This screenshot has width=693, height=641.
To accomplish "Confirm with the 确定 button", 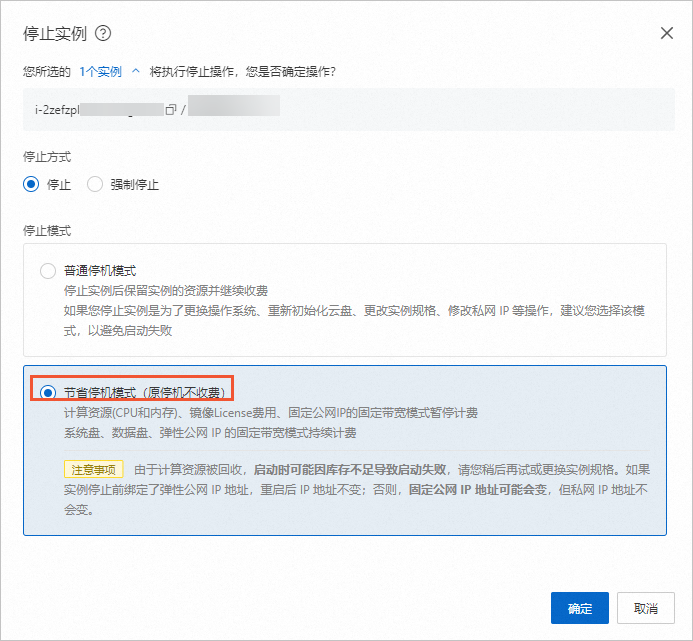I will click(579, 608).
